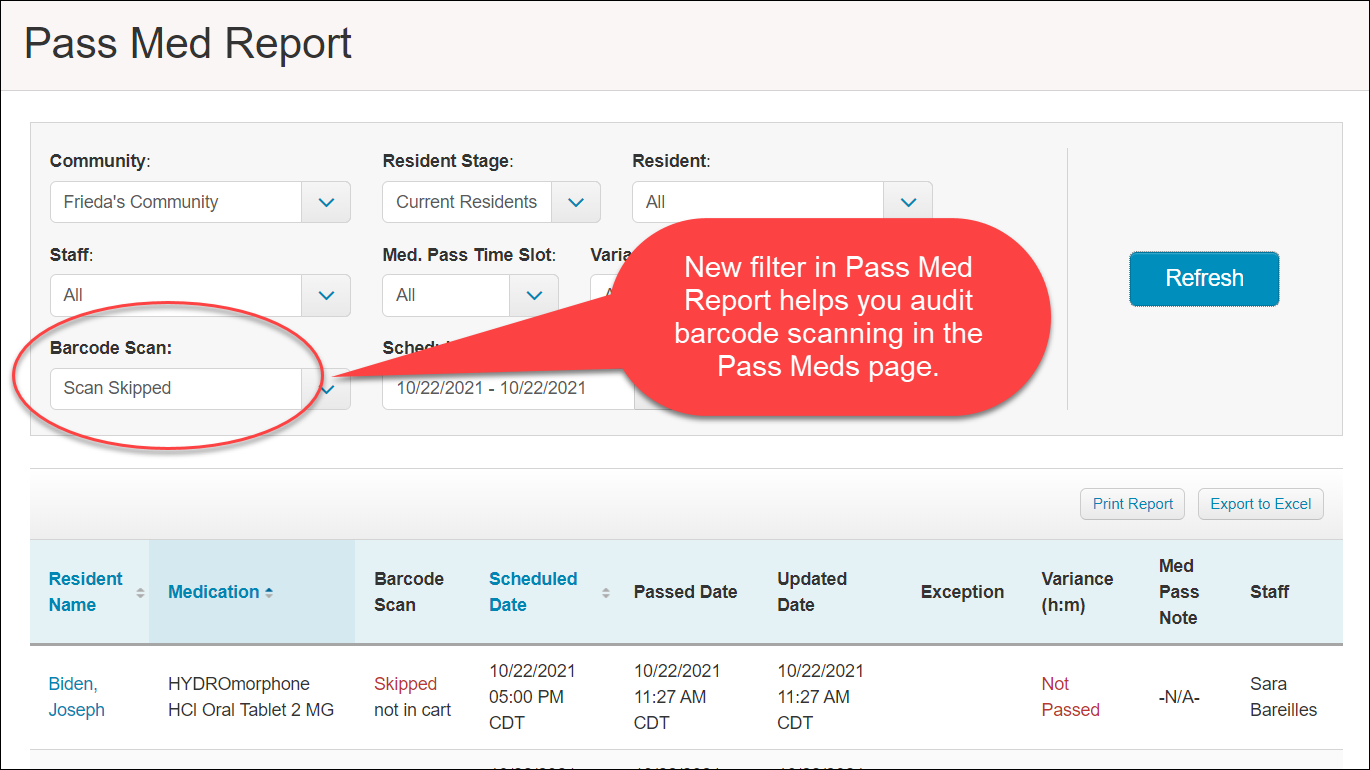Image resolution: width=1370 pixels, height=770 pixels.
Task: Sort the Scheduled Date column using its arrows
Action: tap(605, 592)
